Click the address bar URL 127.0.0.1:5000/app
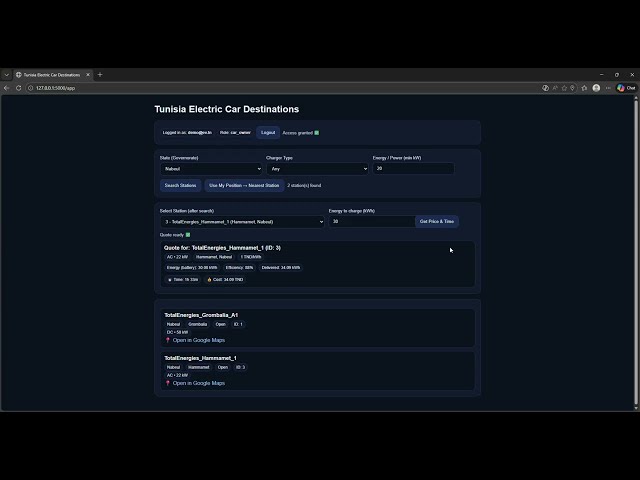The image size is (640, 480). (x=55, y=88)
